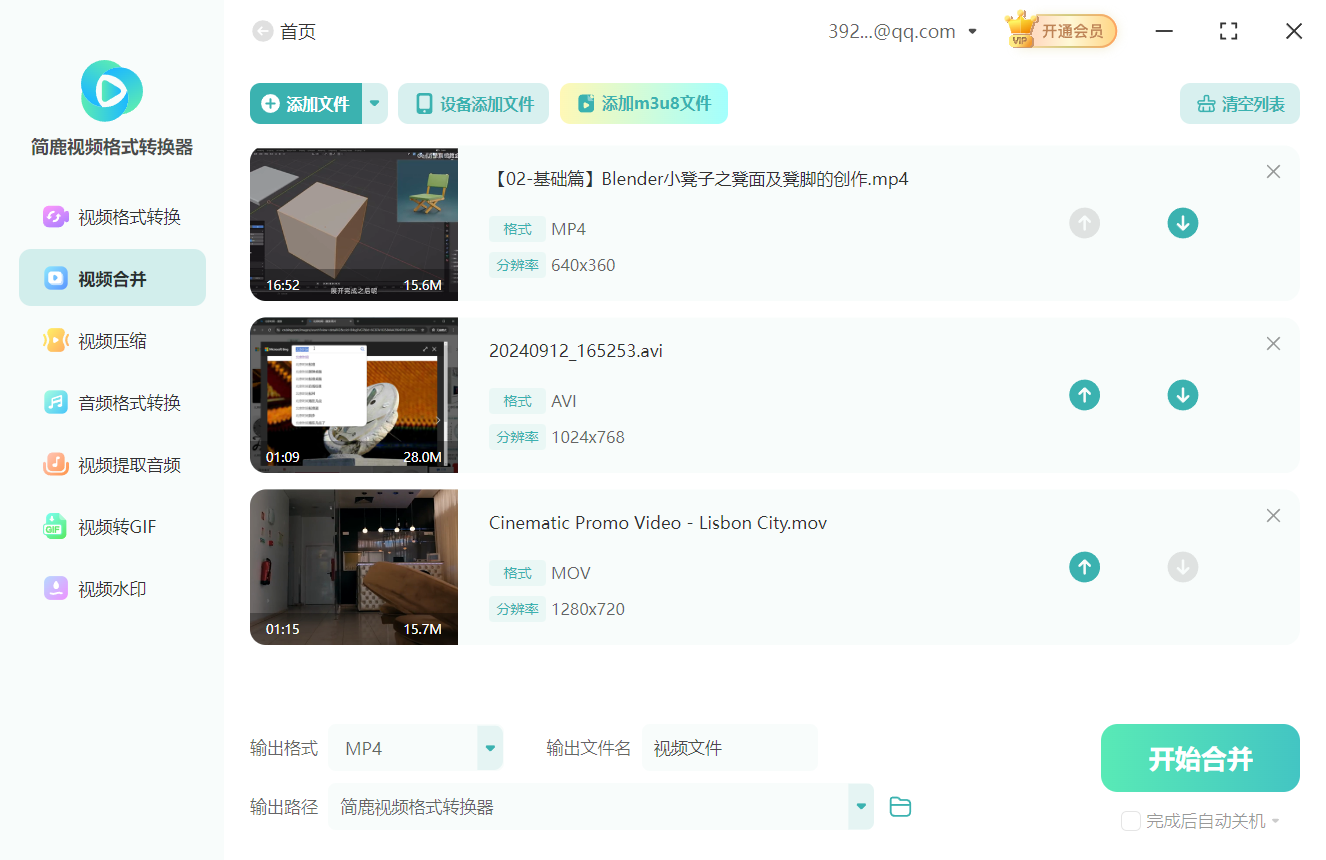Remove 20240912_165253.avi from the list
The width and height of the screenshot is (1326, 860).
pyautogui.click(x=1273, y=344)
